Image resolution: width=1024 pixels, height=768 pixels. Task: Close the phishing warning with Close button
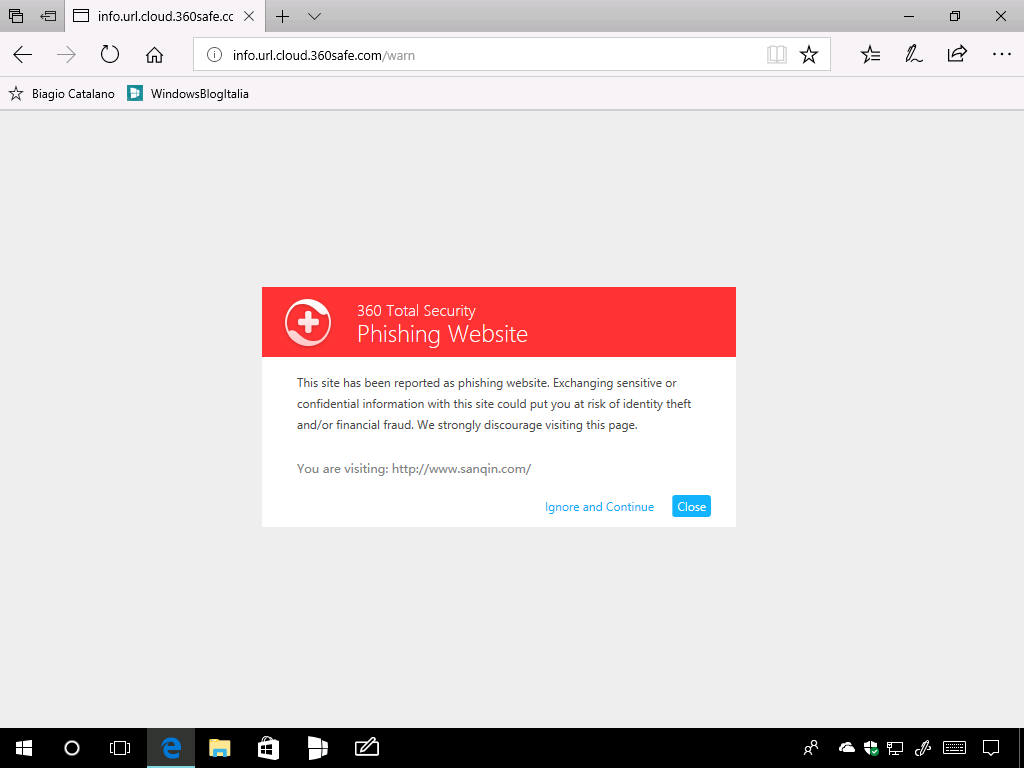pos(692,506)
